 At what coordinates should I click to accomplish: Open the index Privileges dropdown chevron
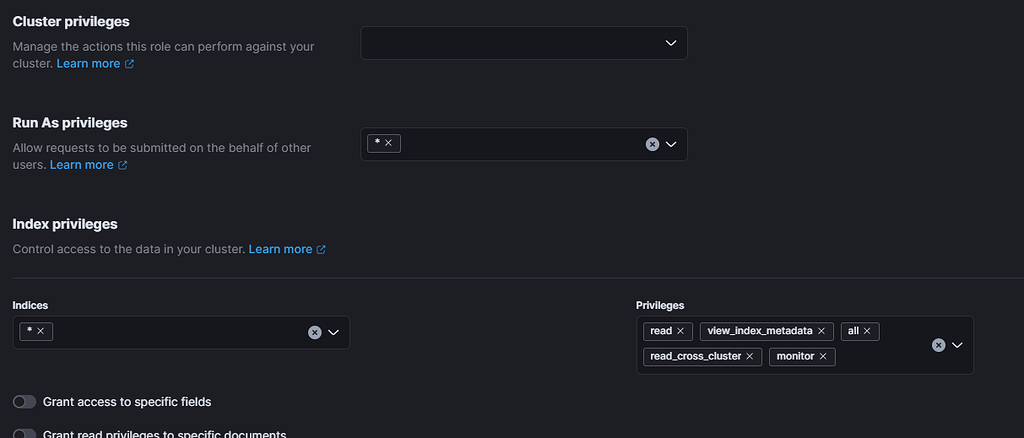957,345
